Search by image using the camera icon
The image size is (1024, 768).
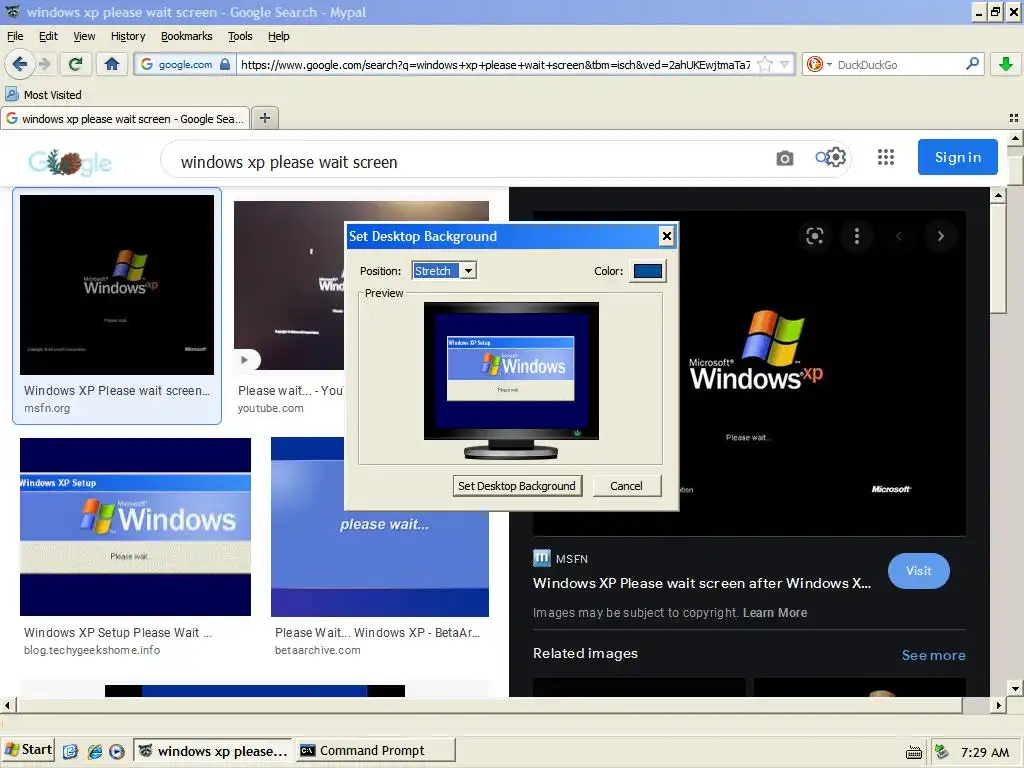784,158
